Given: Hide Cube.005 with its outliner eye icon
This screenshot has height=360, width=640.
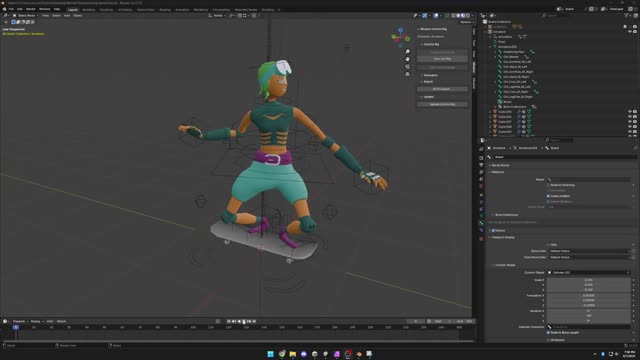Looking at the screenshot, I should coord(629,112).
